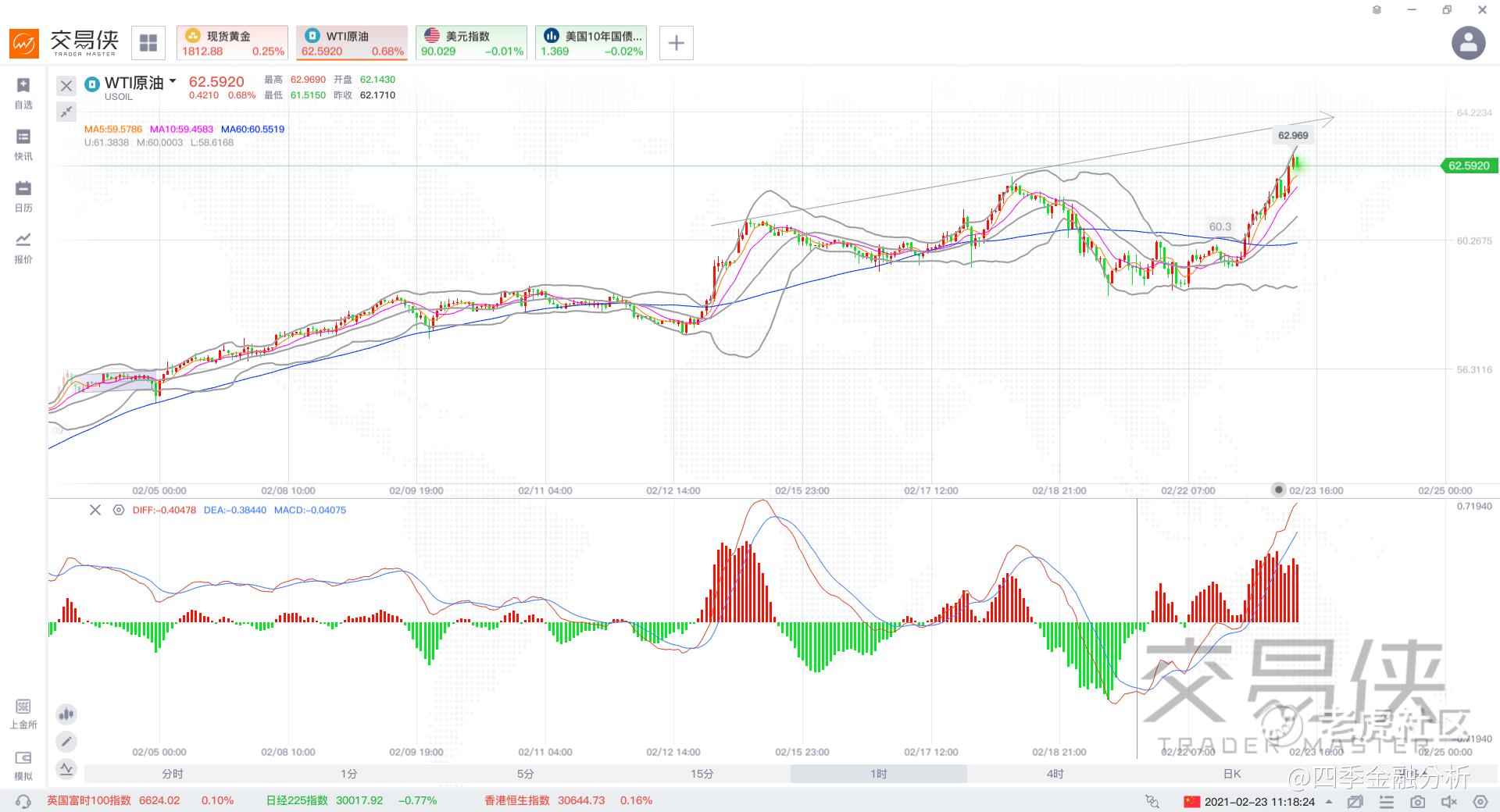Open the list menu icon in status bar
The image size is (1500, 812).
1387,802
